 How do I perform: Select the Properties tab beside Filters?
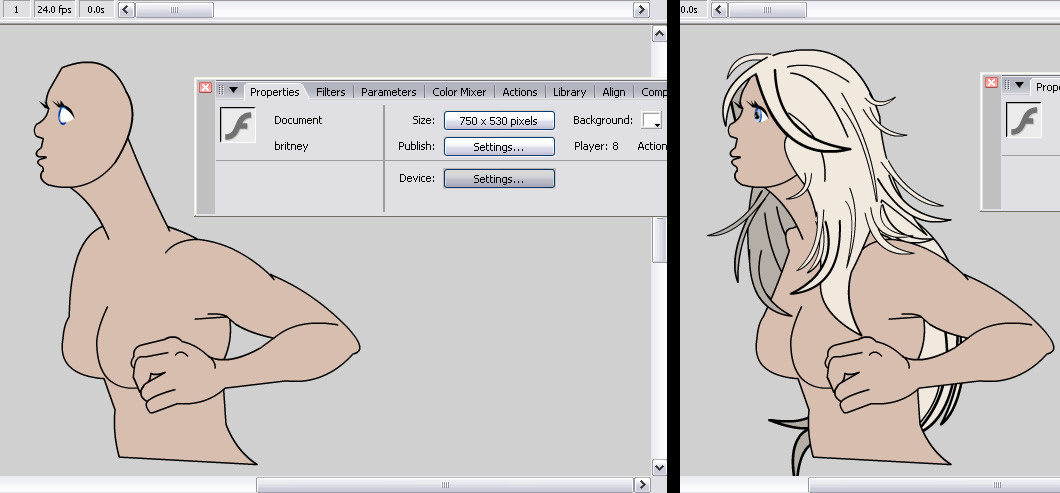pyautogui.click(x=274, y=92)
